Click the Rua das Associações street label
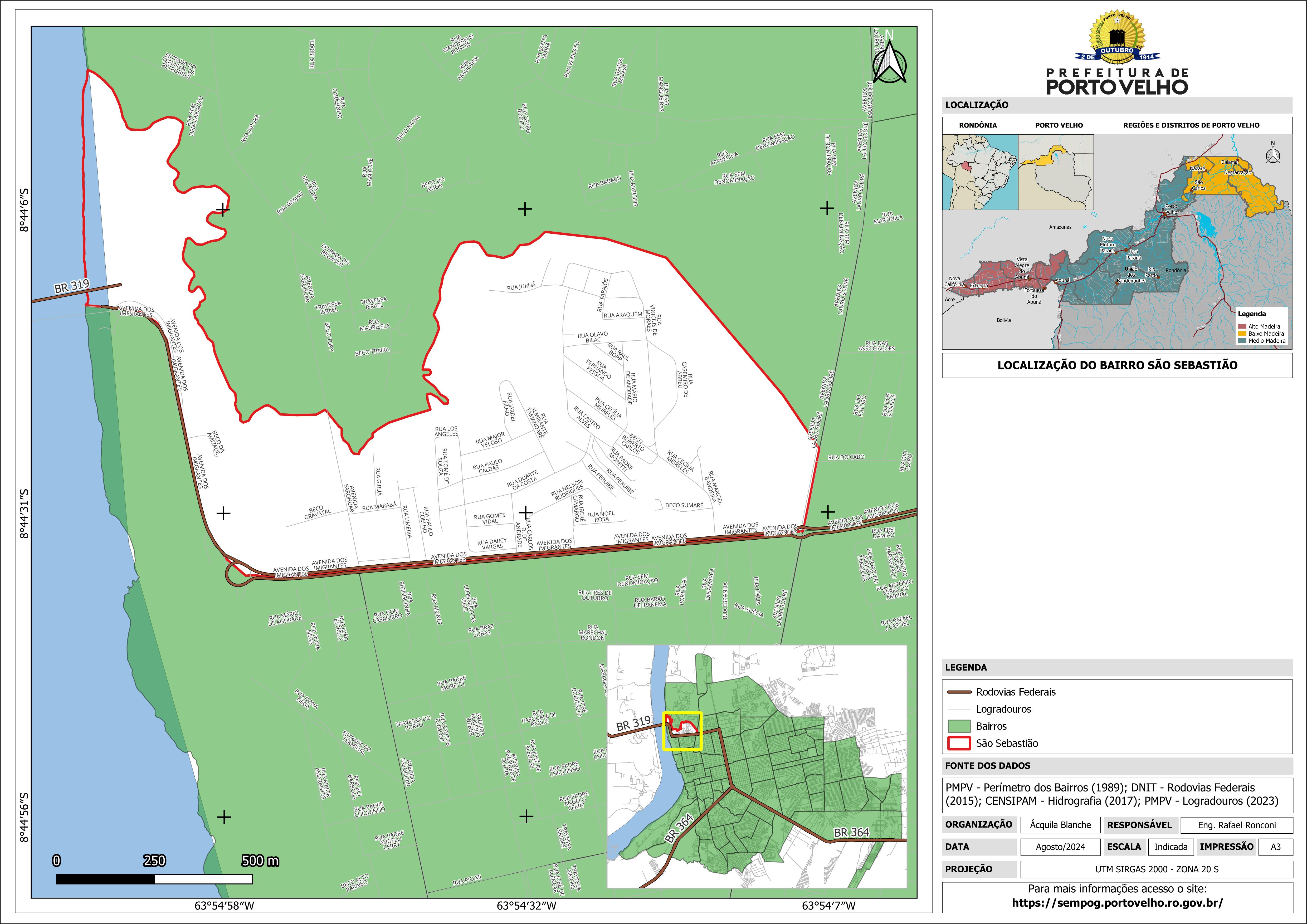The image size is (1307, 924). pyautogui.click(x=877, y=346)
